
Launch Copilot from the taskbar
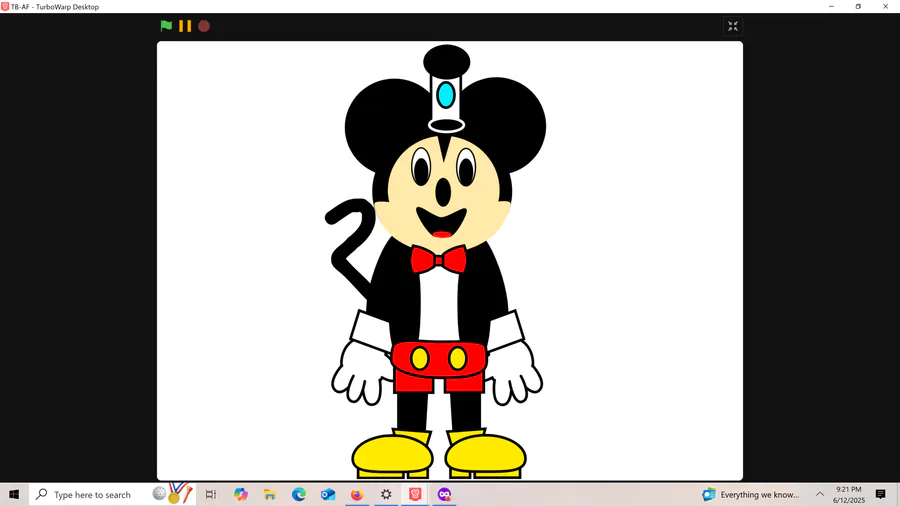tap(240, 494)
